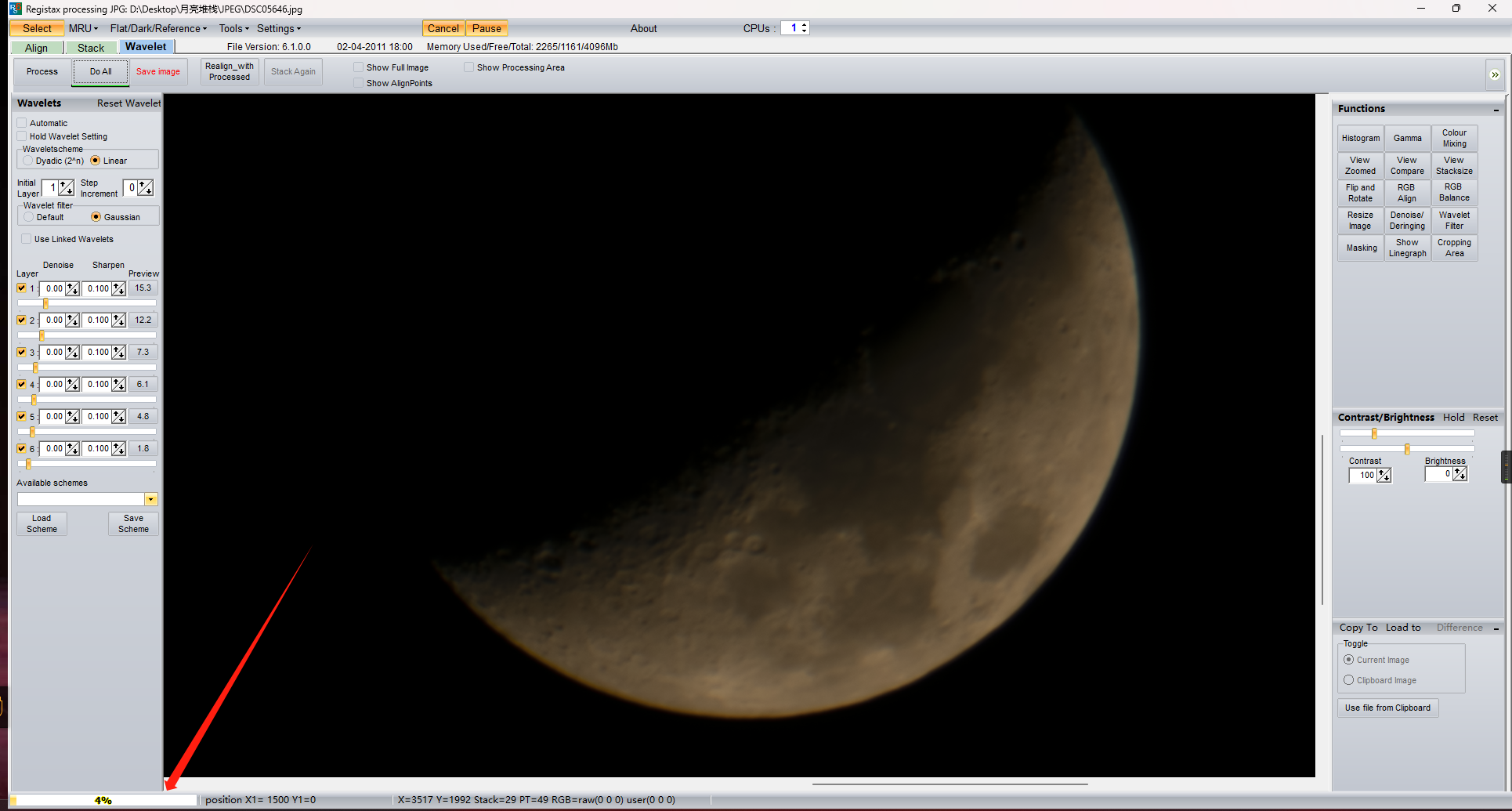Viewport: 1512px width, 811px height.
Task: Select Default wavelet filter
Action: [29, 217]
